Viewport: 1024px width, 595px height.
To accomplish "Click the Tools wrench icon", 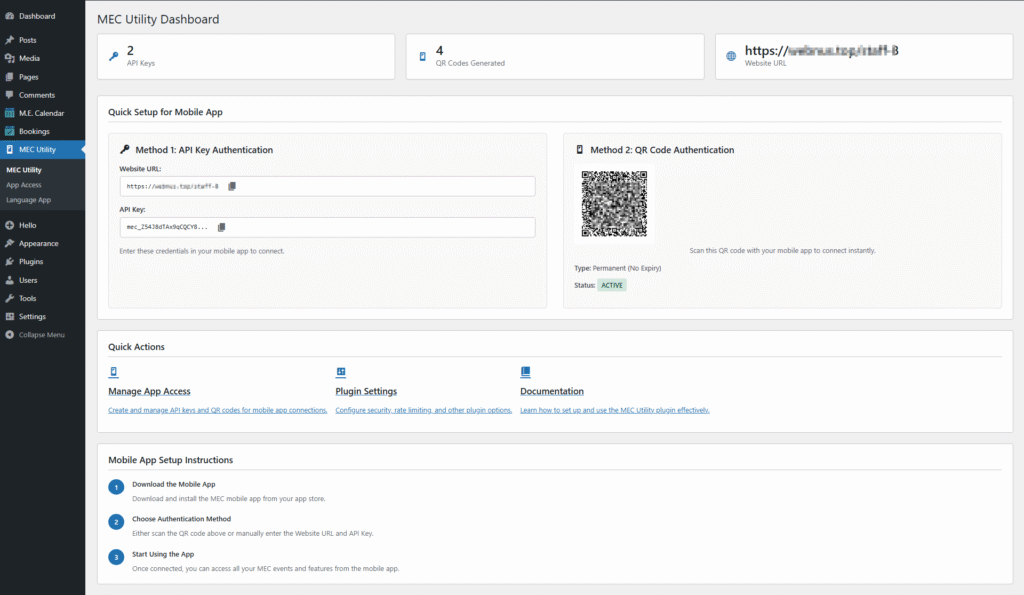I will [x=10, y=298].
